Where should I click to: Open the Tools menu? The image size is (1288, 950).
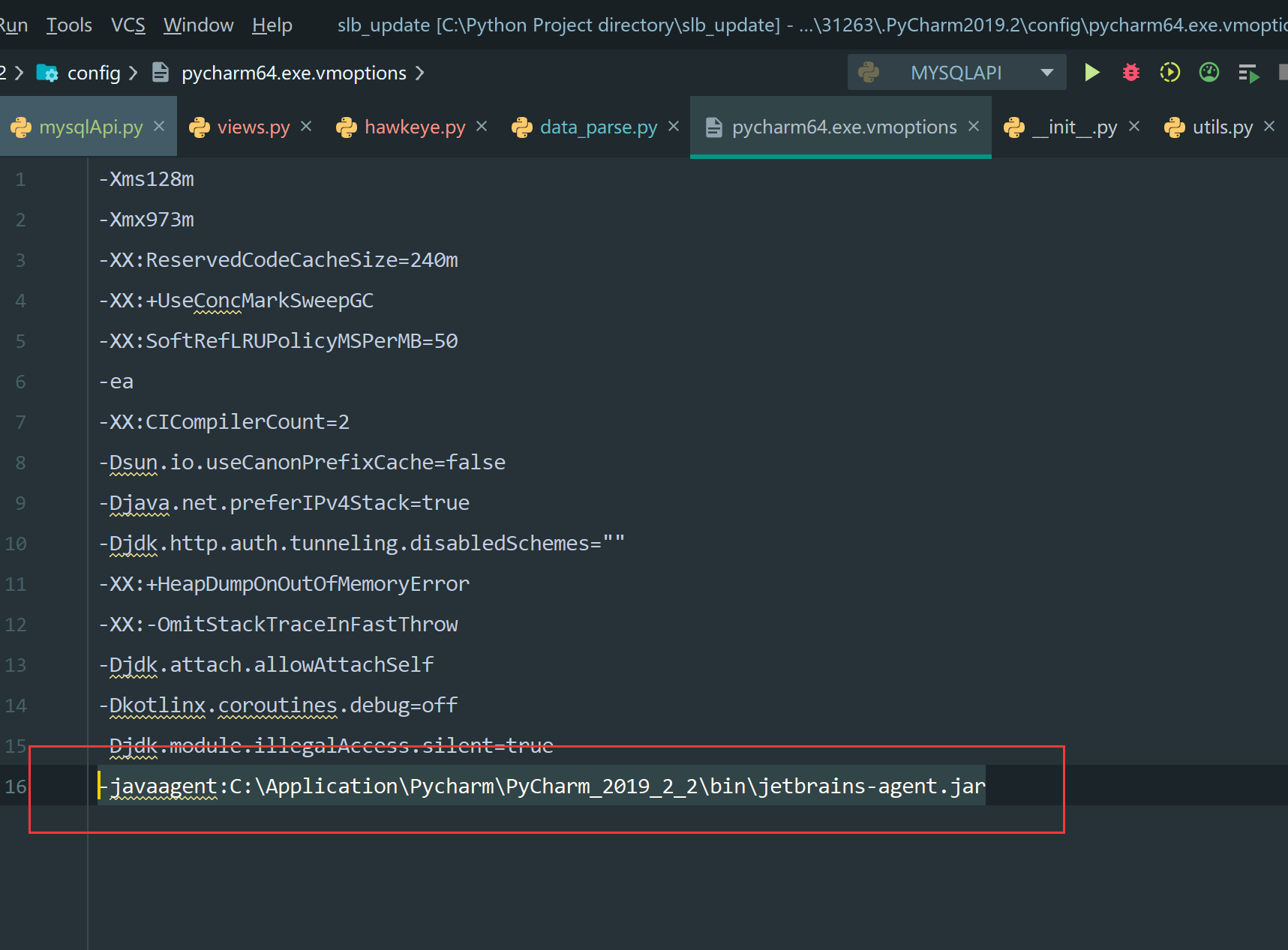pos(69,25)
